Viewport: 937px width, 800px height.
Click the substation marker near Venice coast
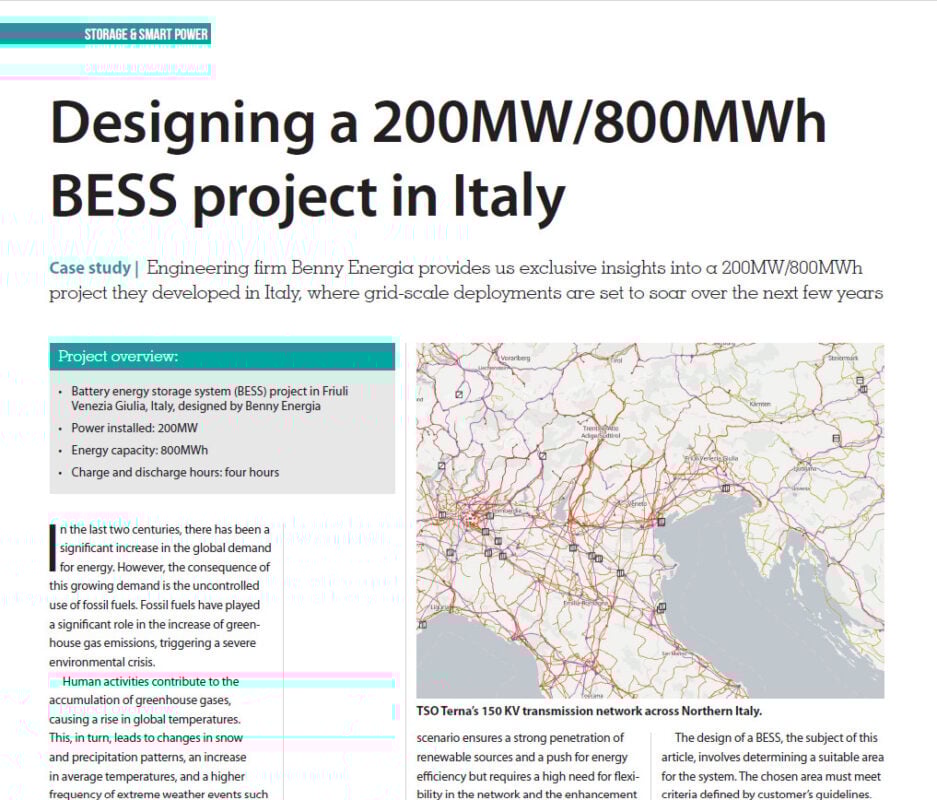662,522
